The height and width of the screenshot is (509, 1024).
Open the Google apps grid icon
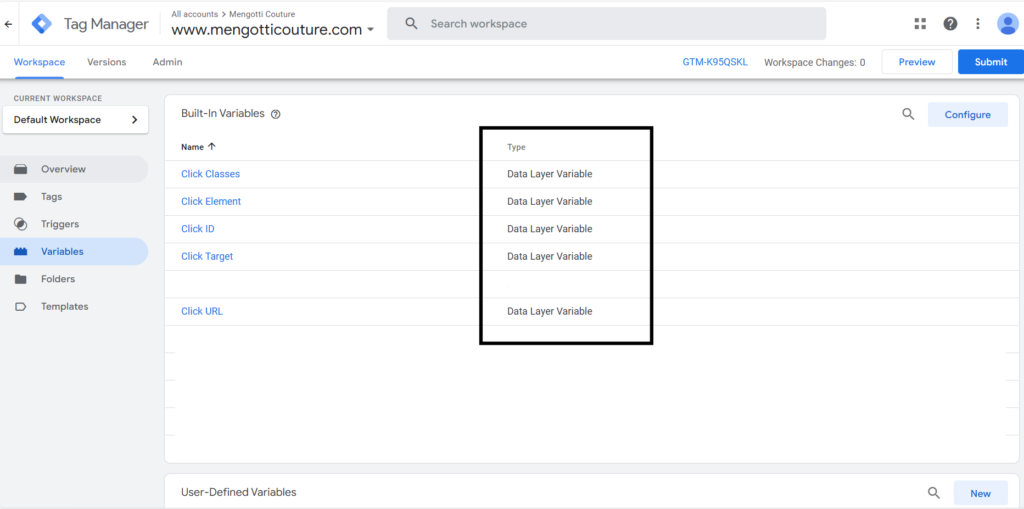pos(920,24)
